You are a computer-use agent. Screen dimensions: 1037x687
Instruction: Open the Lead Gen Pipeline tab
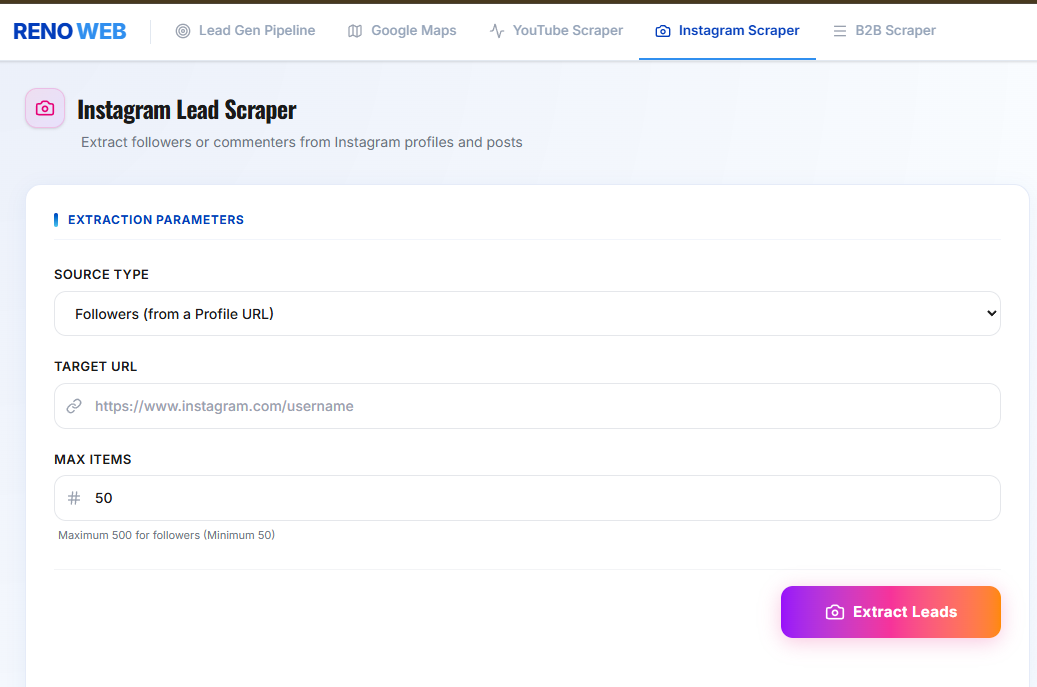point(245,30)
